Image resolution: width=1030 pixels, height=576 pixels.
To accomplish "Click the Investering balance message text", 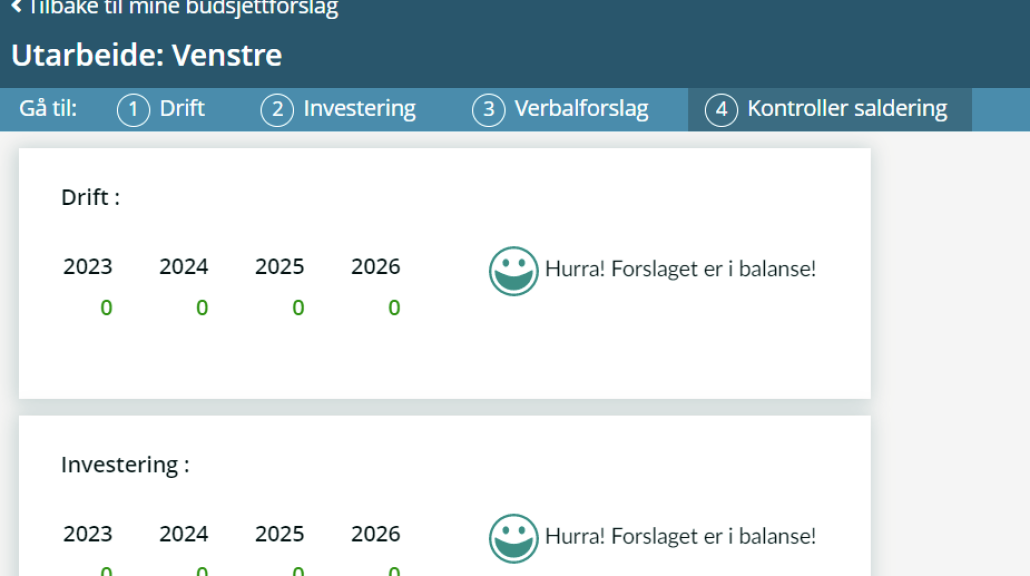I will click(x=681, y=536).
